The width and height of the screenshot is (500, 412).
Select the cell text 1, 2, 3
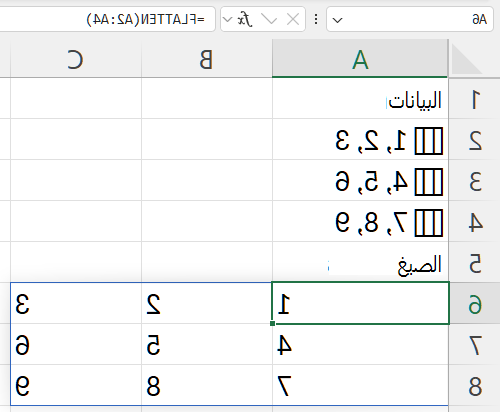click(x=371, y=141)
